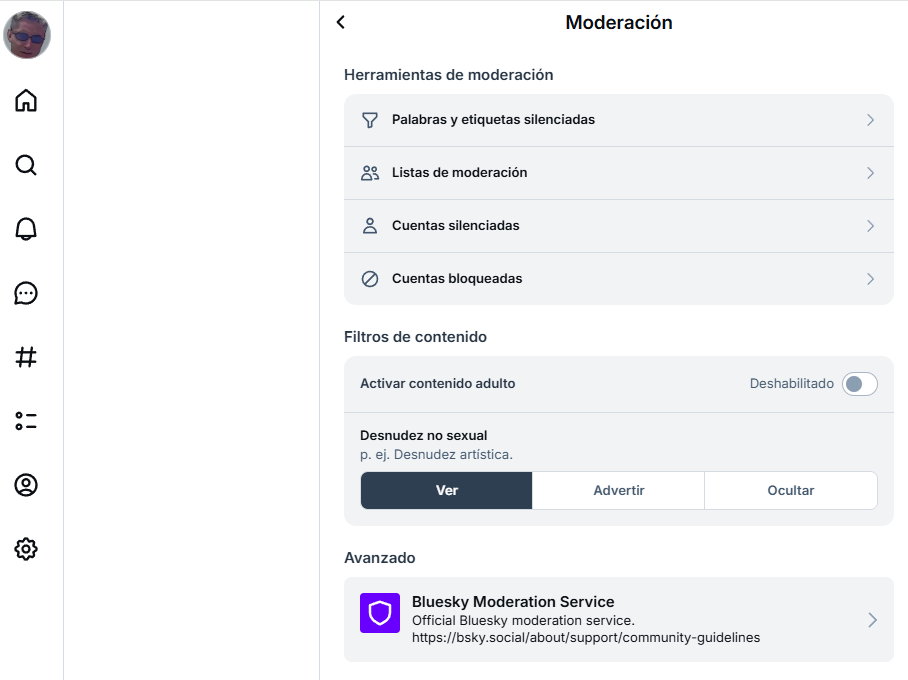
Task: Click the Bluesky Moderation Service title
Action: click(x=513, y=602)
